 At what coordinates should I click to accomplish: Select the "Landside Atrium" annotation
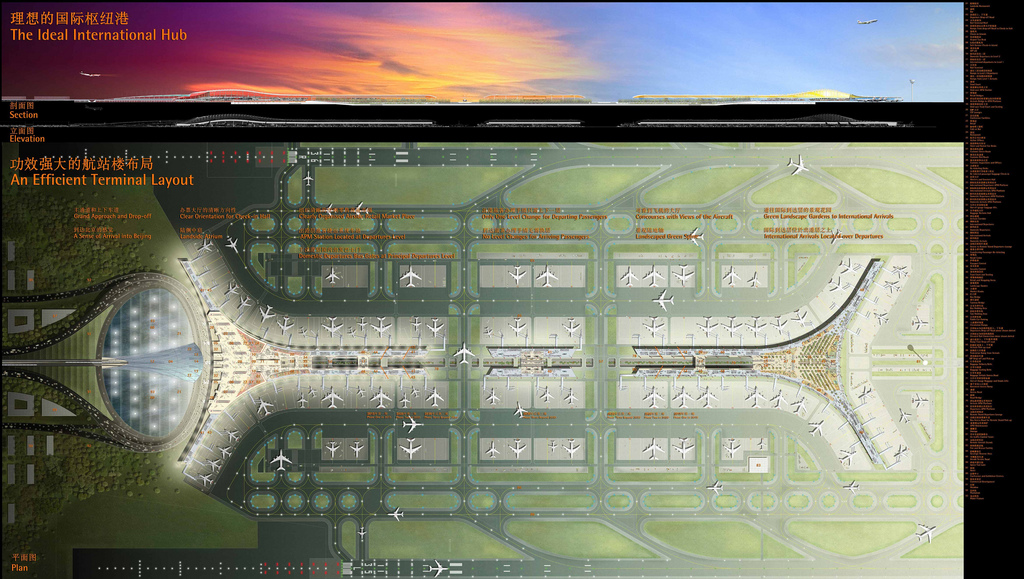pyautogui.click(x=200, y=236)
